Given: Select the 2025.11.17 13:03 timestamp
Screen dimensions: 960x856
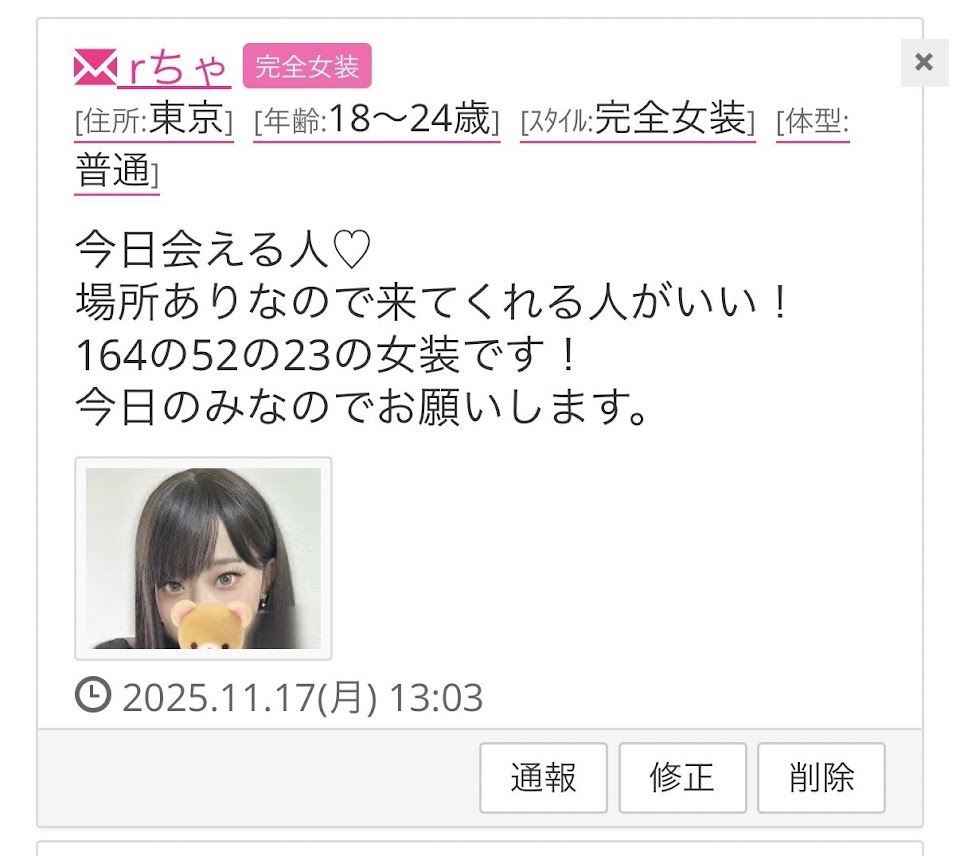Looking at the screenshot, I should coord(302,697).
